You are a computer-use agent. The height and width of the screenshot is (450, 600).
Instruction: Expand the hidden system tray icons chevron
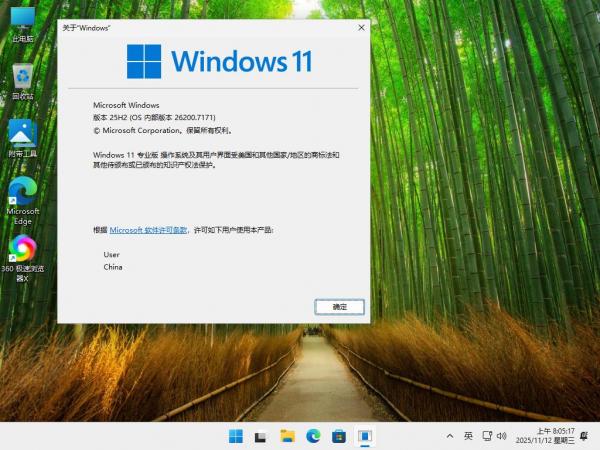pos(450,436)
